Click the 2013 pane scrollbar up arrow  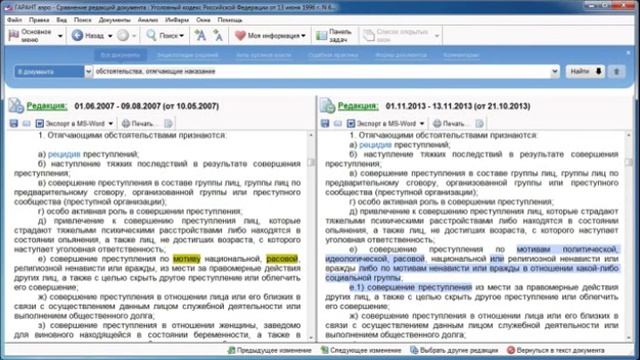[x=629, y=135]
